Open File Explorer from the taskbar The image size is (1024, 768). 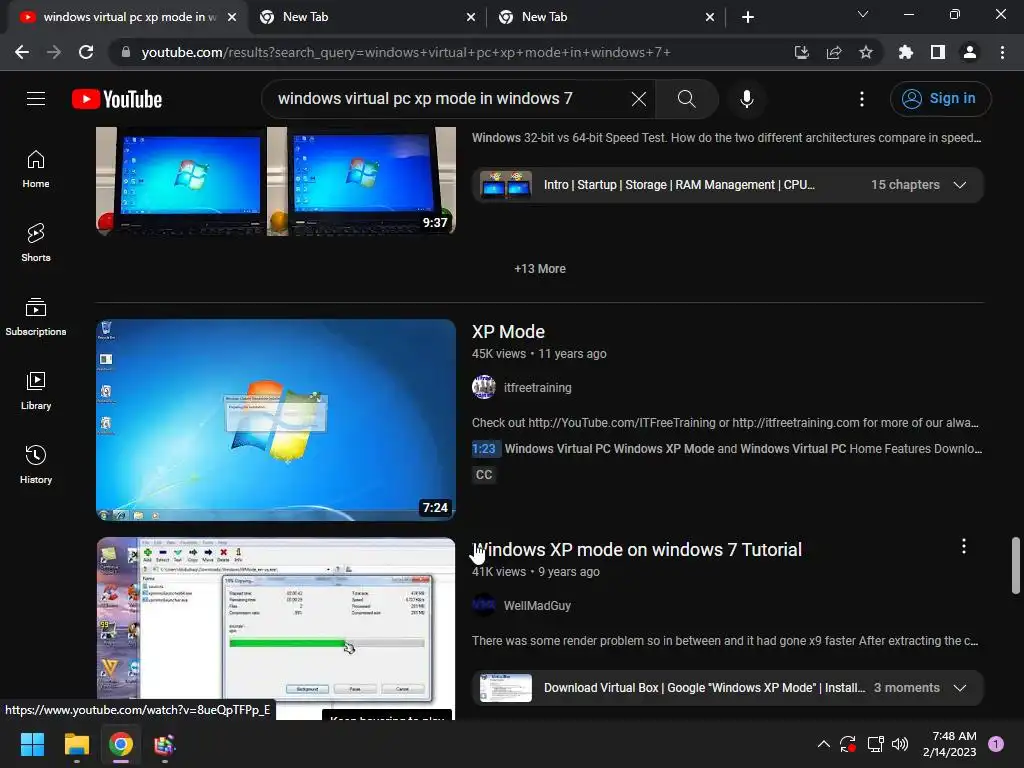(x=76, y=744)
